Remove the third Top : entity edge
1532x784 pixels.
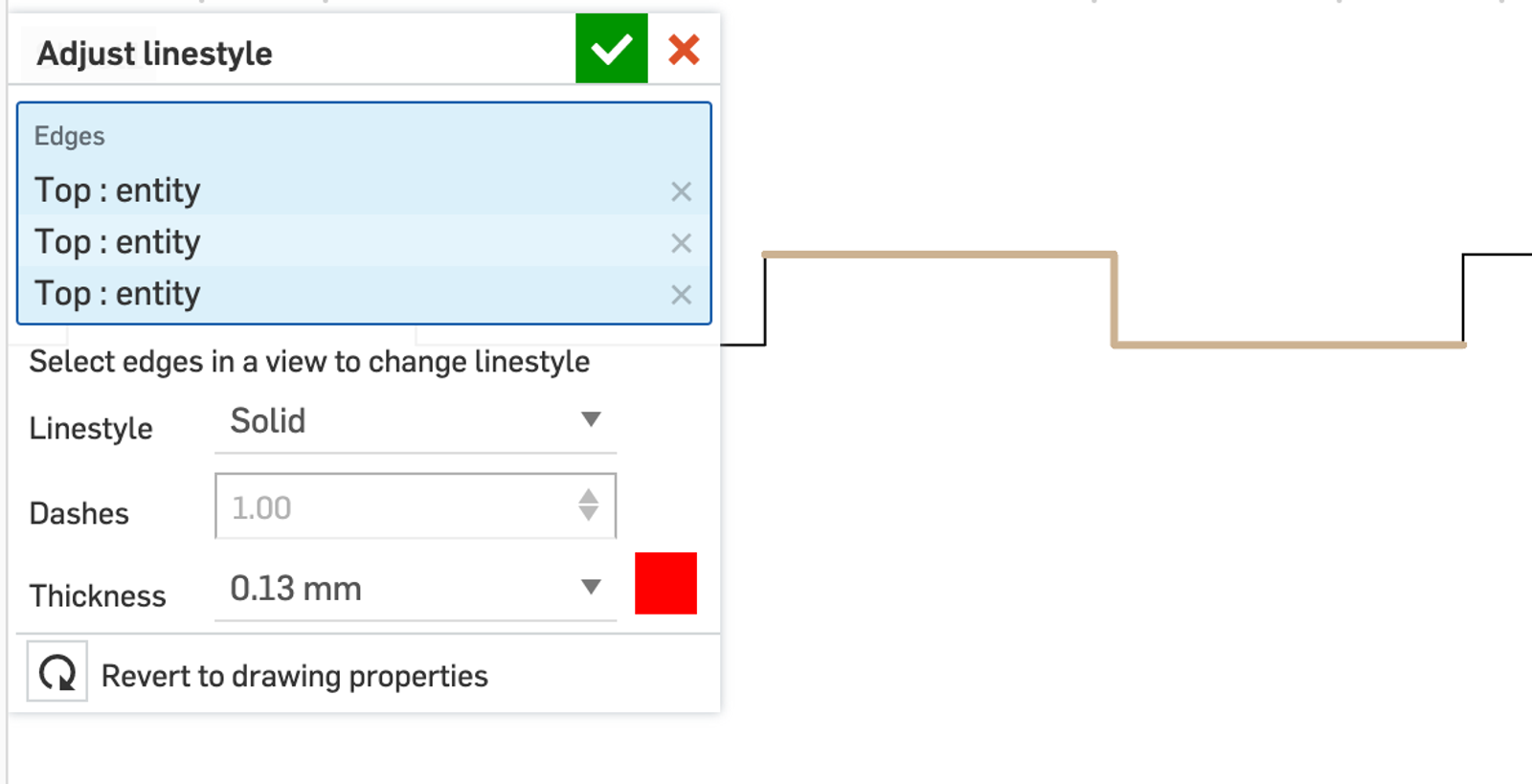[x=681, y=295]
